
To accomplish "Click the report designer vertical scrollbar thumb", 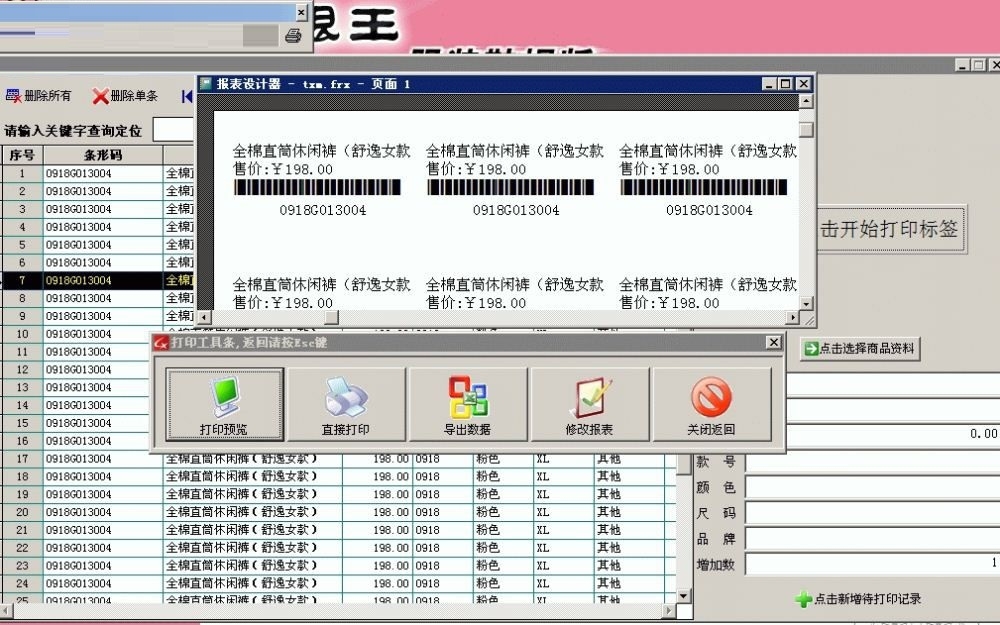I will (806, 130).
